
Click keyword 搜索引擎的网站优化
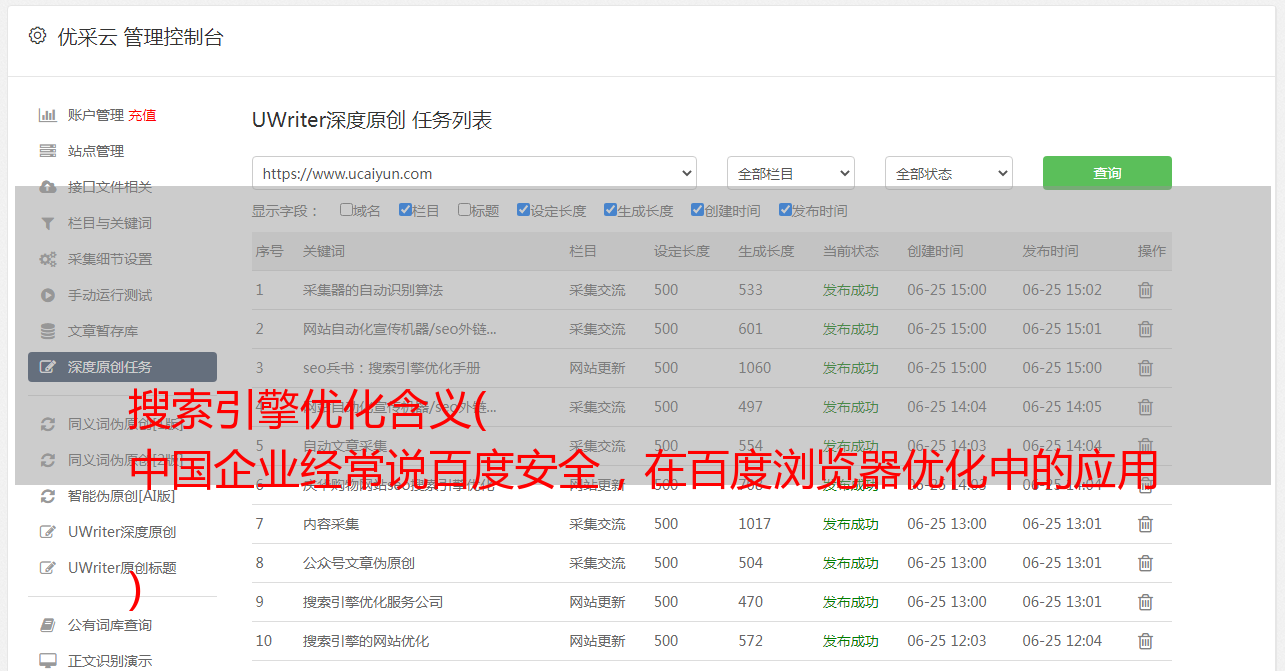coord(366,641)
